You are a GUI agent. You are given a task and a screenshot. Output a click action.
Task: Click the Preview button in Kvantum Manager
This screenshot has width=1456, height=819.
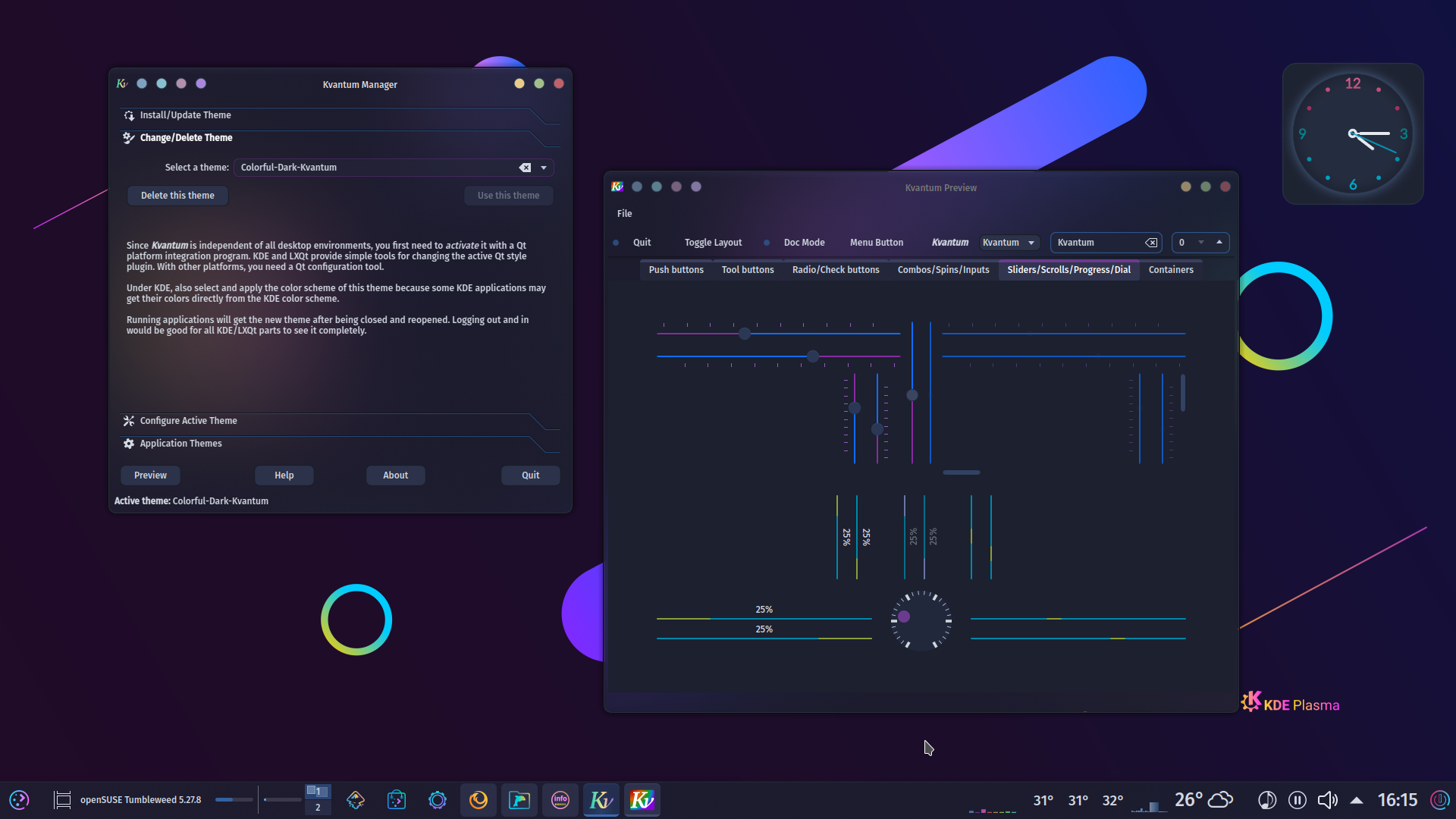(150, 475)
